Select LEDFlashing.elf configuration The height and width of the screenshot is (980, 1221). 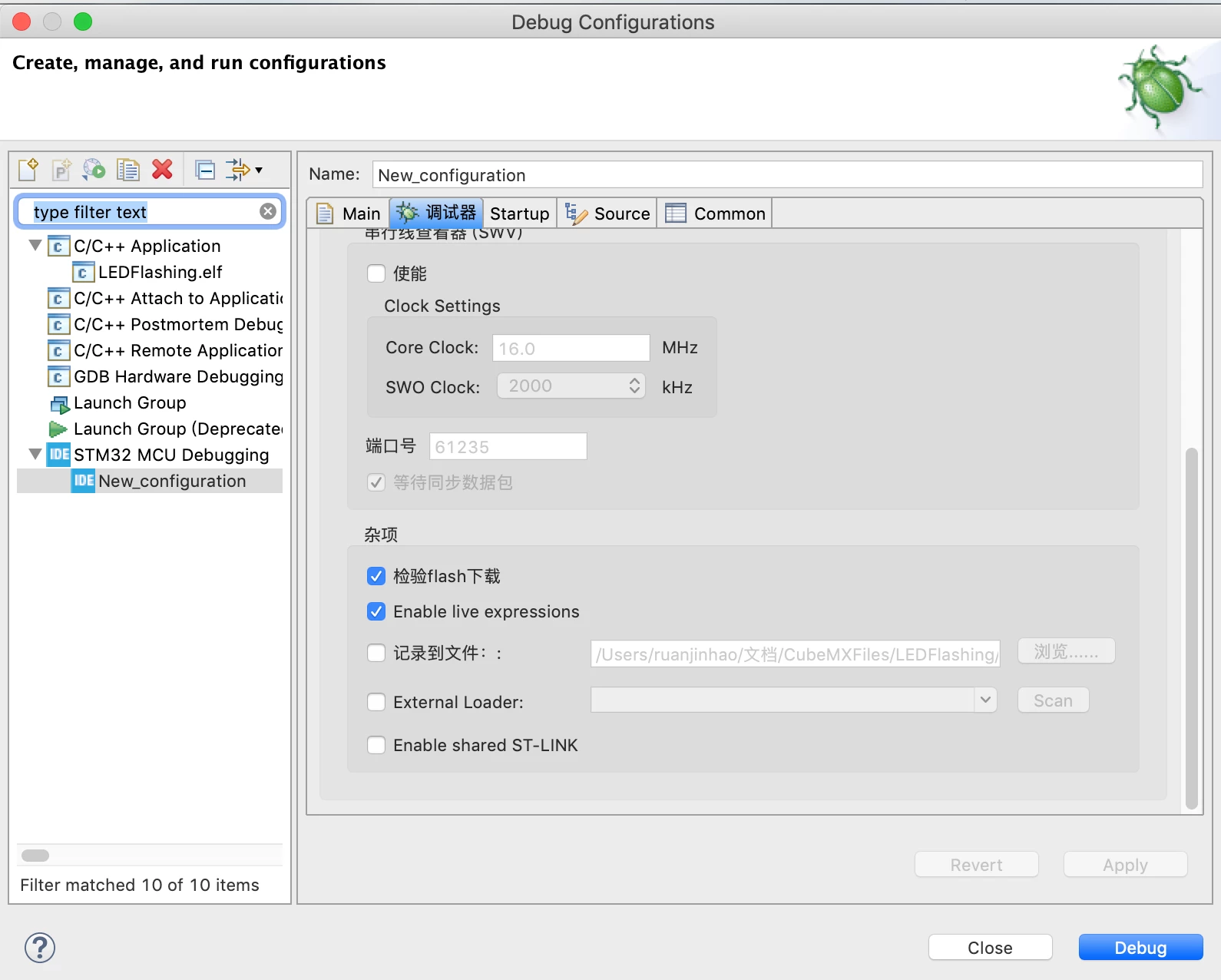coord(160,272)
